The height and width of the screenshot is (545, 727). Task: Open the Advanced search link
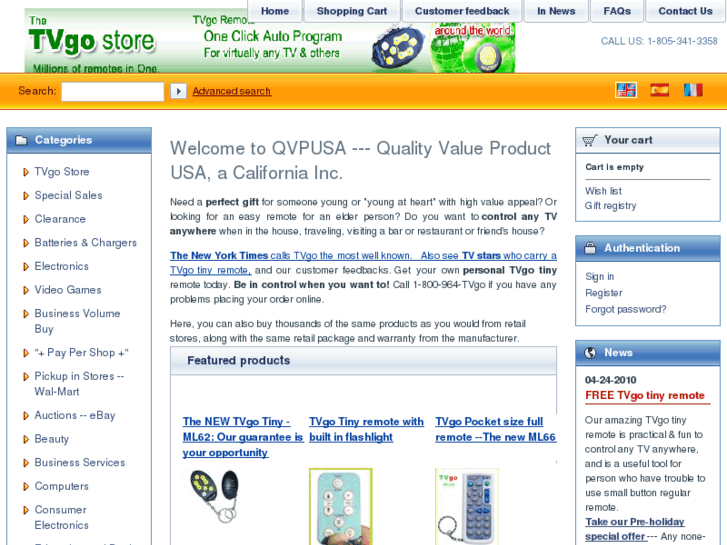pos(232,91)
